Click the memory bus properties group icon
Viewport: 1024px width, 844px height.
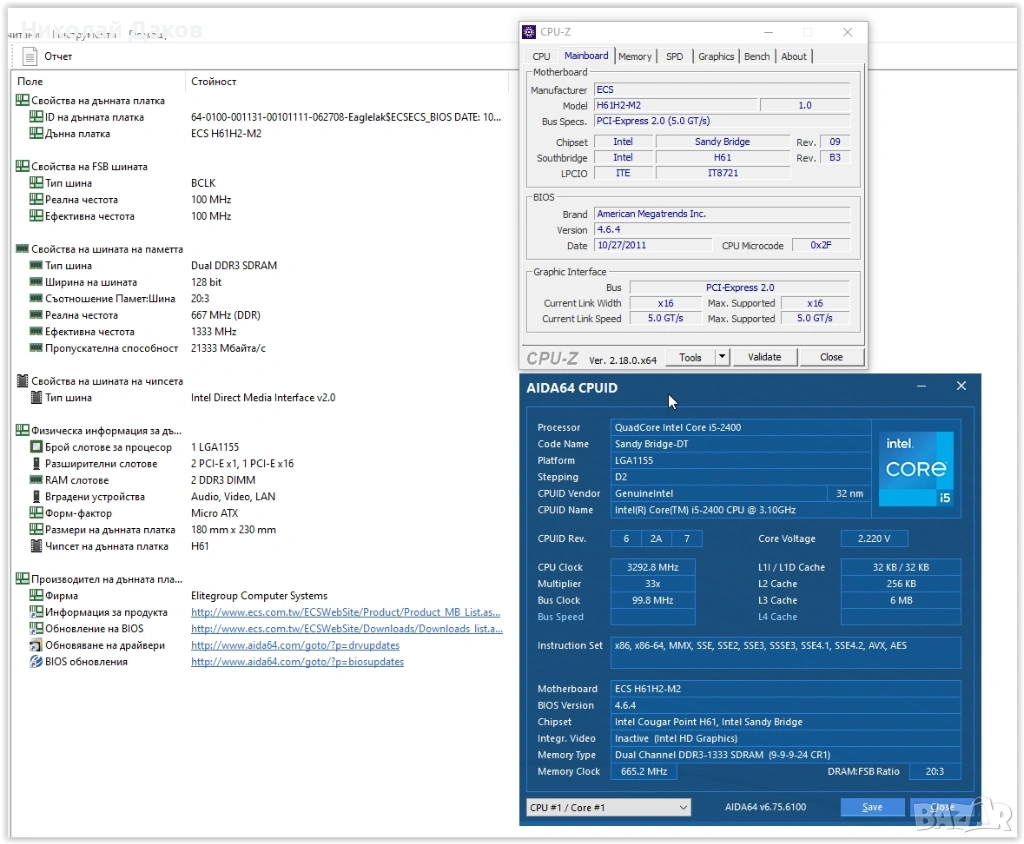(x=22, y=249)
